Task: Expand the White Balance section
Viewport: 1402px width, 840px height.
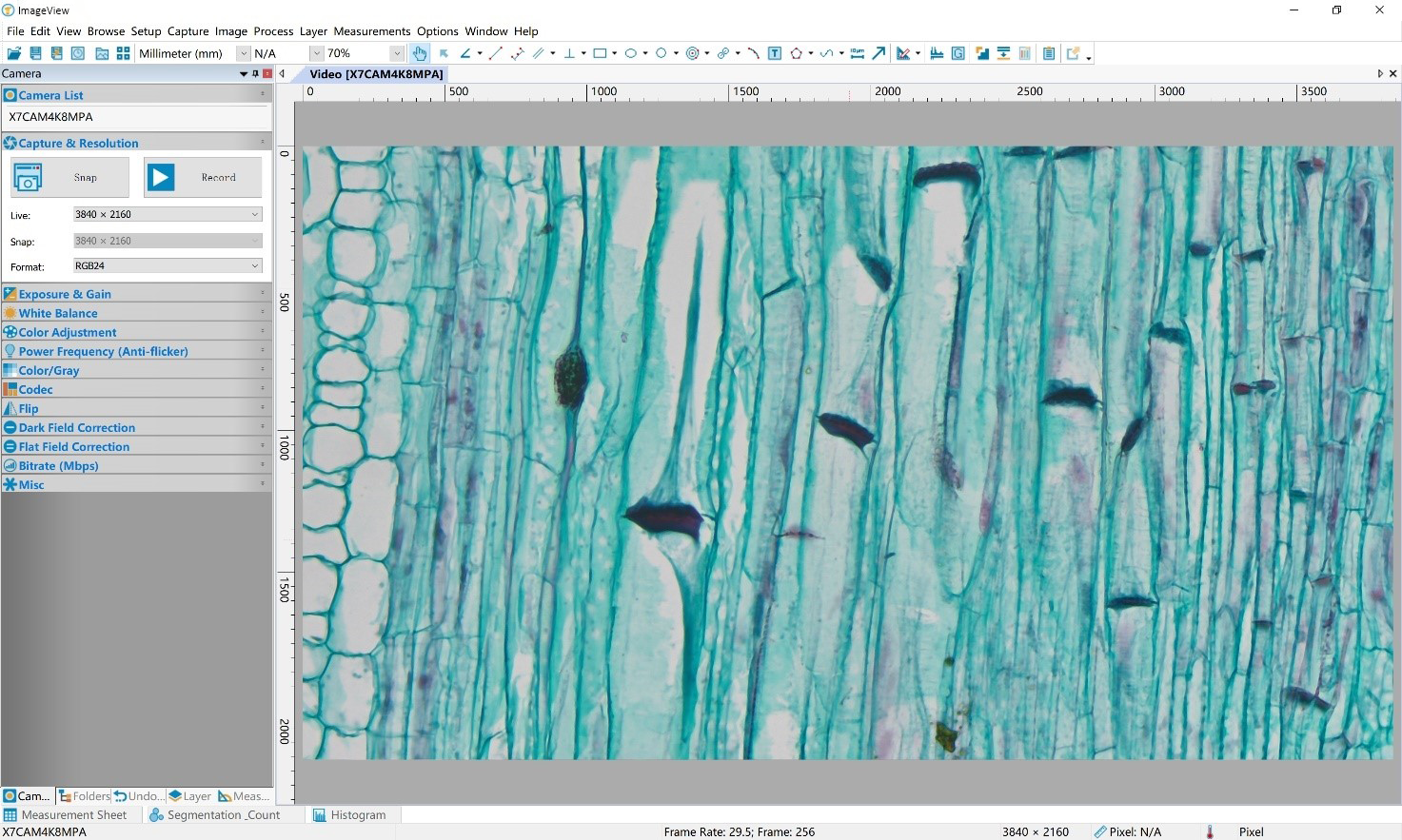Action: pos(58,313)
